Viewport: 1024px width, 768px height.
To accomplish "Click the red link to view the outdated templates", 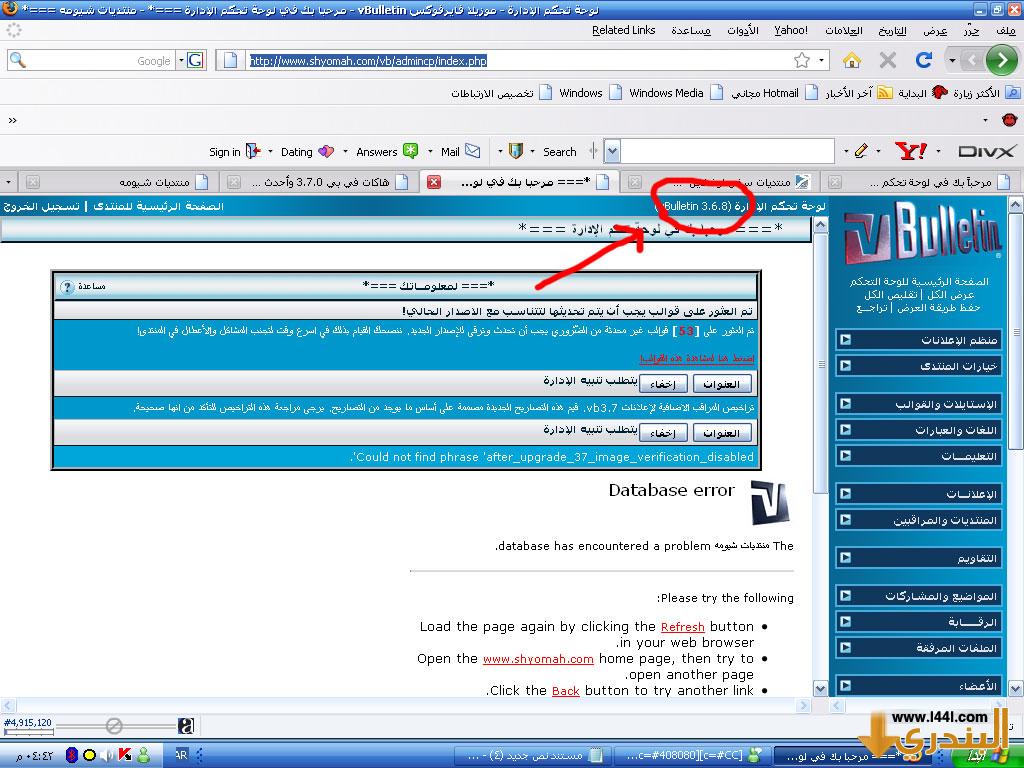I will [697, 359].
